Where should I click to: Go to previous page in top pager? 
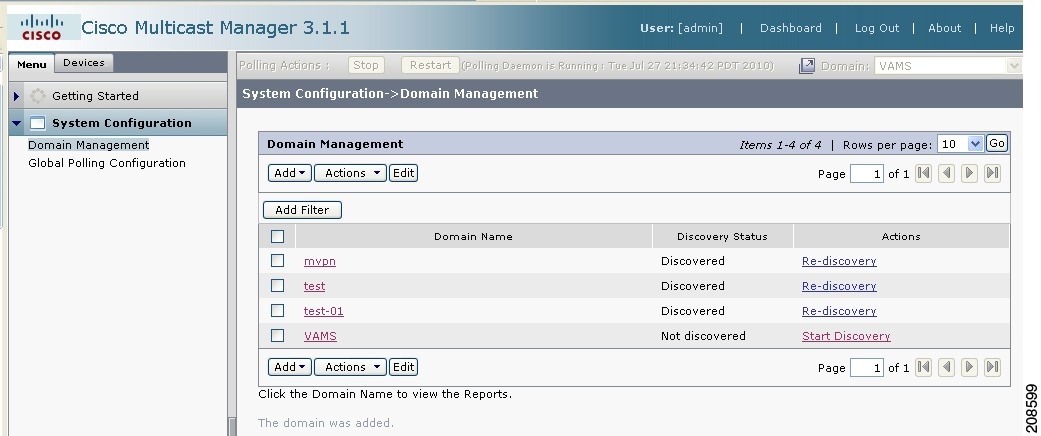(947, 173)
